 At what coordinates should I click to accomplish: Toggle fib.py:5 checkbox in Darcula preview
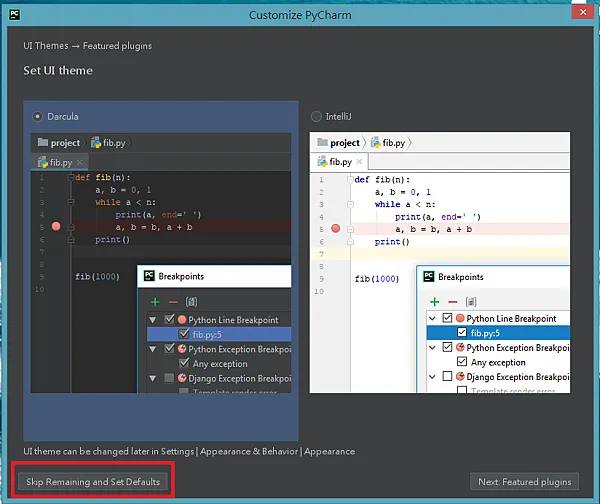click(x=184, y=334)
